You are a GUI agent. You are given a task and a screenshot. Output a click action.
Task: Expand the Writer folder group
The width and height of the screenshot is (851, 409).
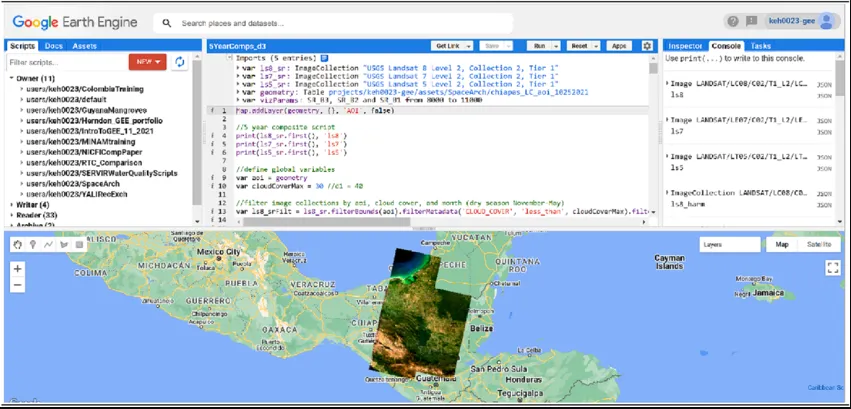[12, 205]
